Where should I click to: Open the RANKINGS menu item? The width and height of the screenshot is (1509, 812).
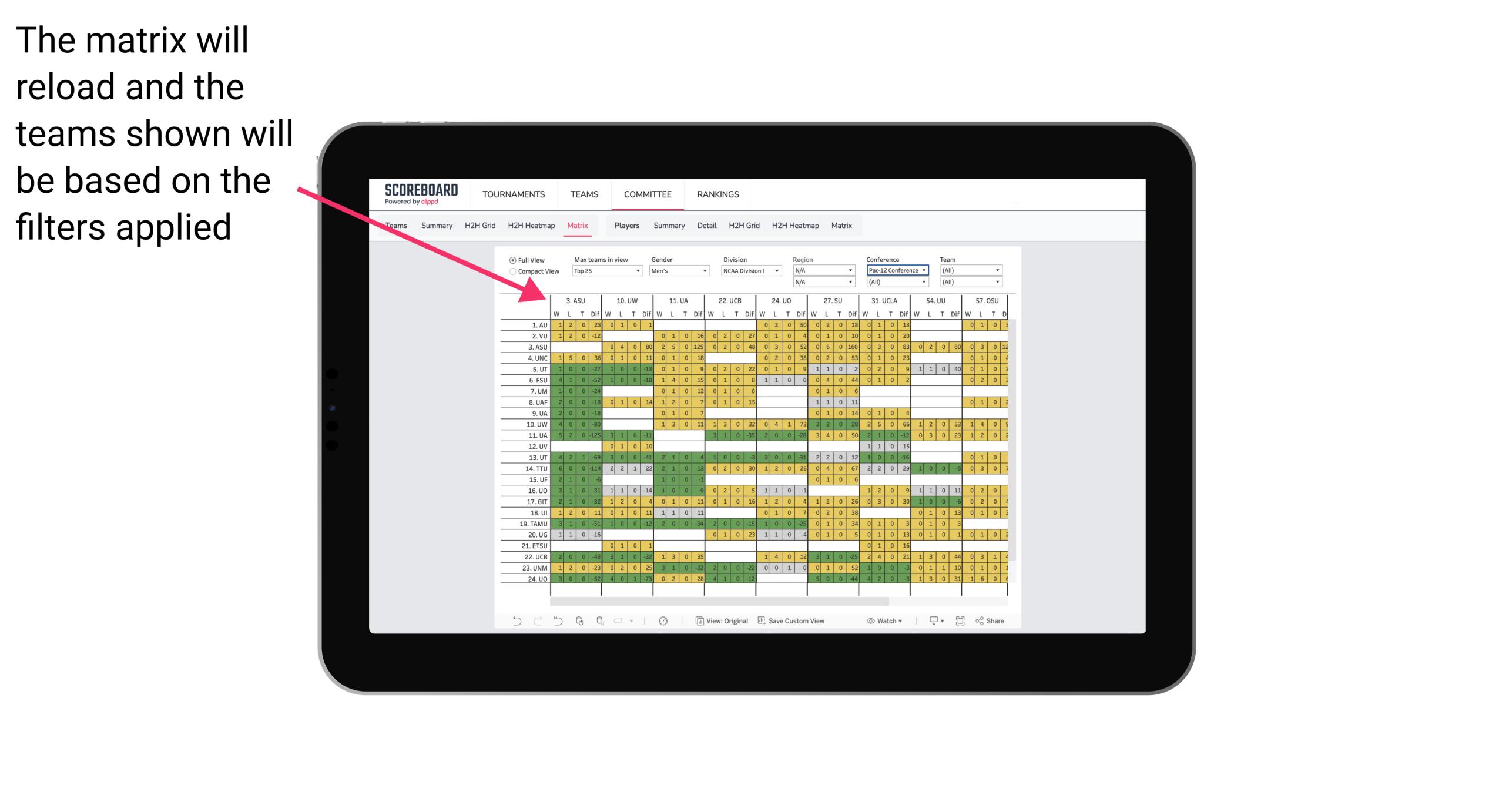[x=717, y=194]
